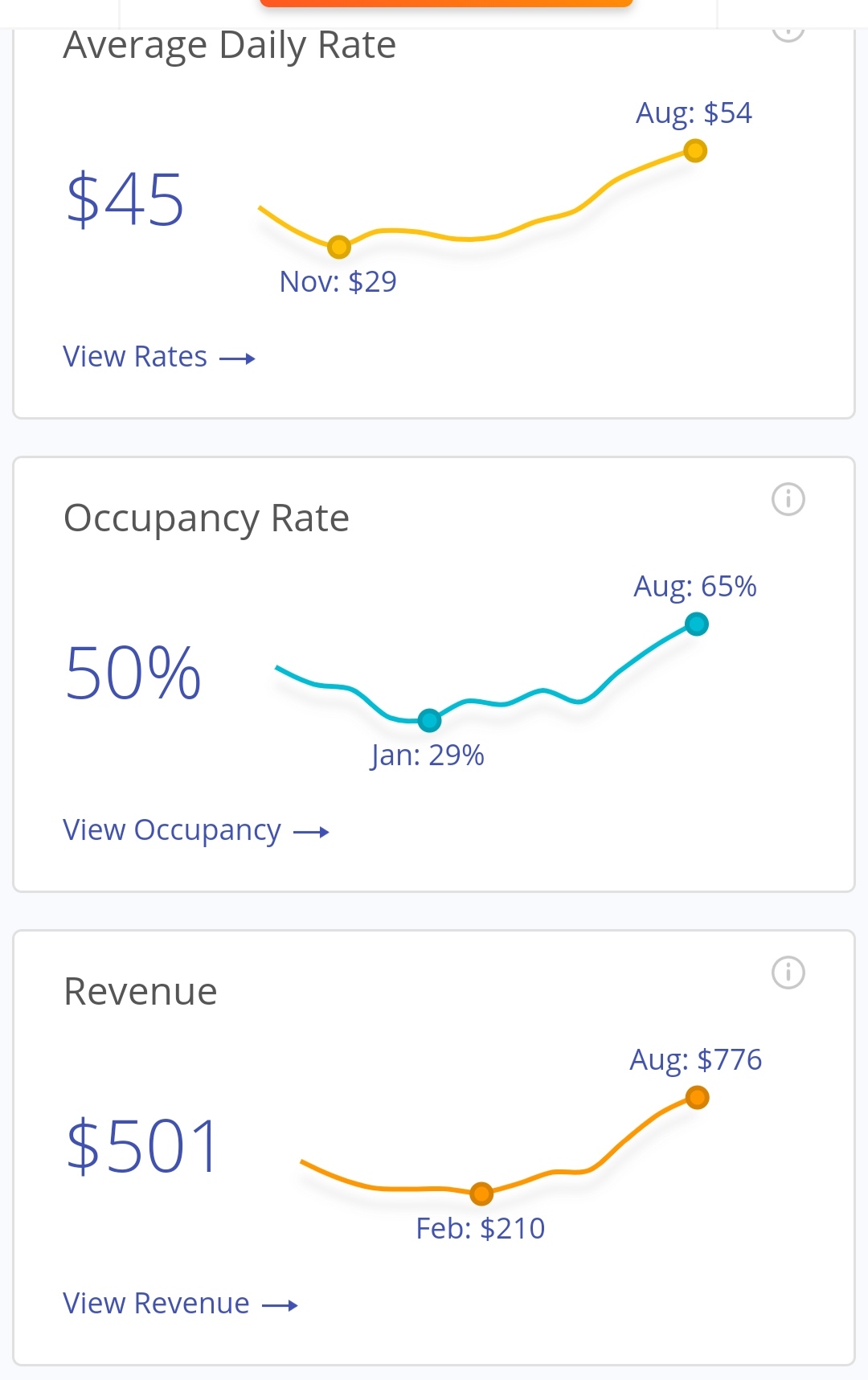Select the Aug $54 peak point marker
The image size is (868, 1380).
[x=695, y=150]
